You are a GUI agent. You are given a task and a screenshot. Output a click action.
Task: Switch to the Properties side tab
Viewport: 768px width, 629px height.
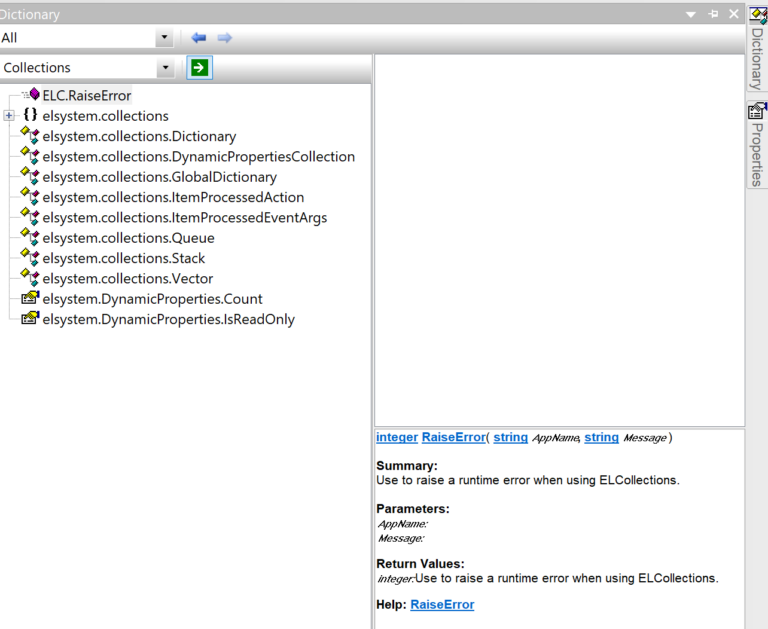(x=757, y=143)
